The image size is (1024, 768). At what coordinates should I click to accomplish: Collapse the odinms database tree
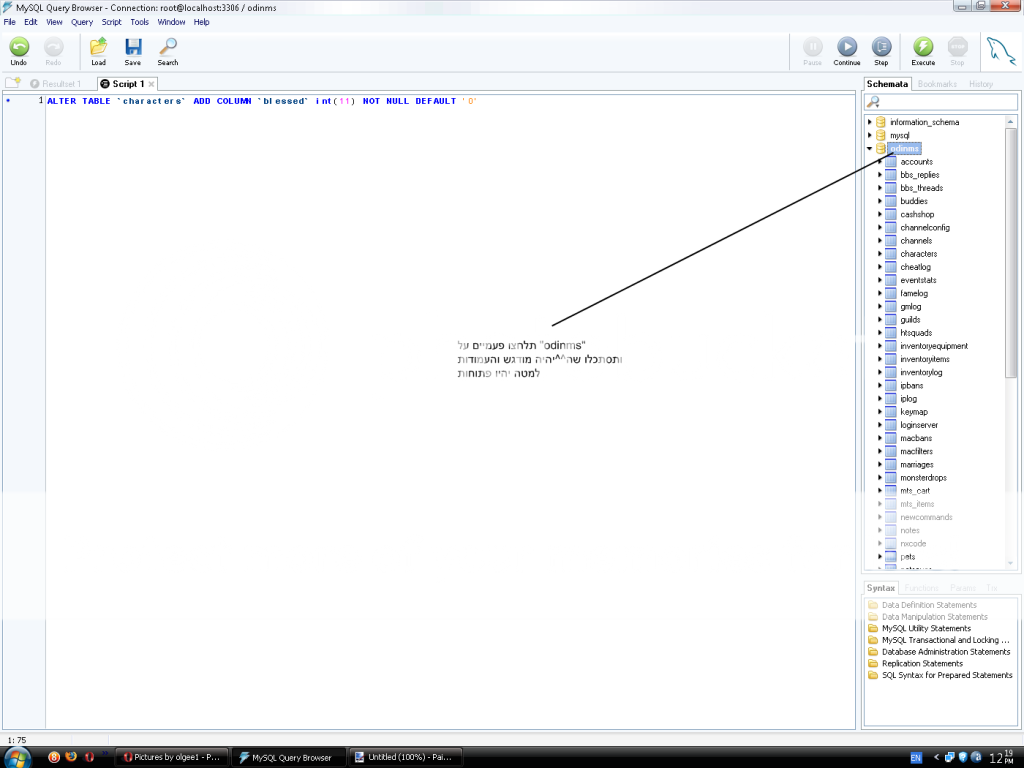(869, 148)
